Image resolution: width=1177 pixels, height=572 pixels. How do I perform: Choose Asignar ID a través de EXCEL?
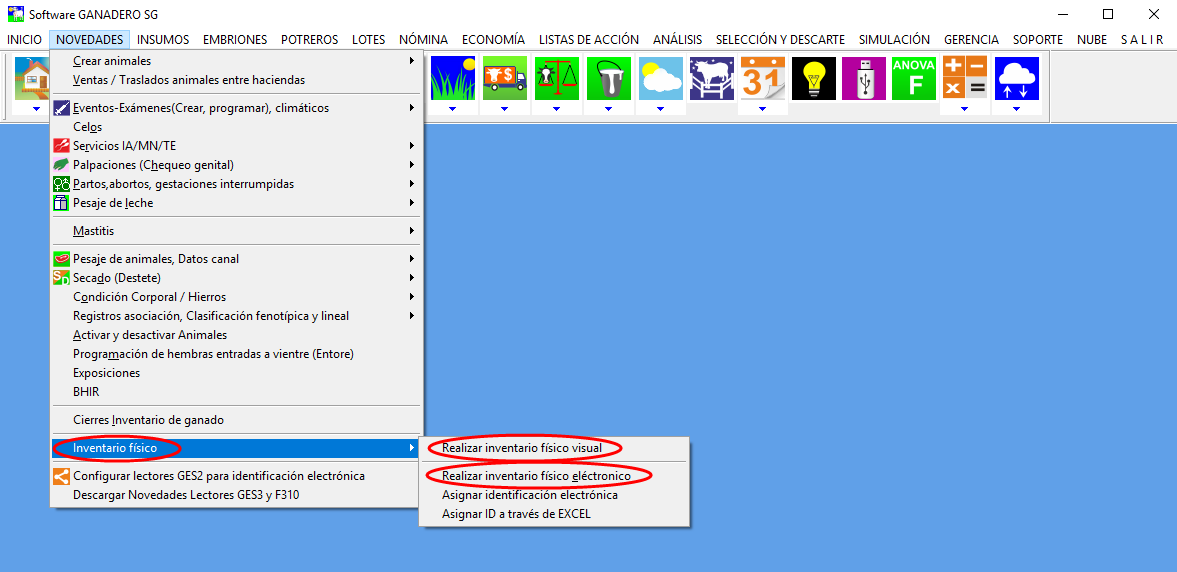[x=516, y=514]
